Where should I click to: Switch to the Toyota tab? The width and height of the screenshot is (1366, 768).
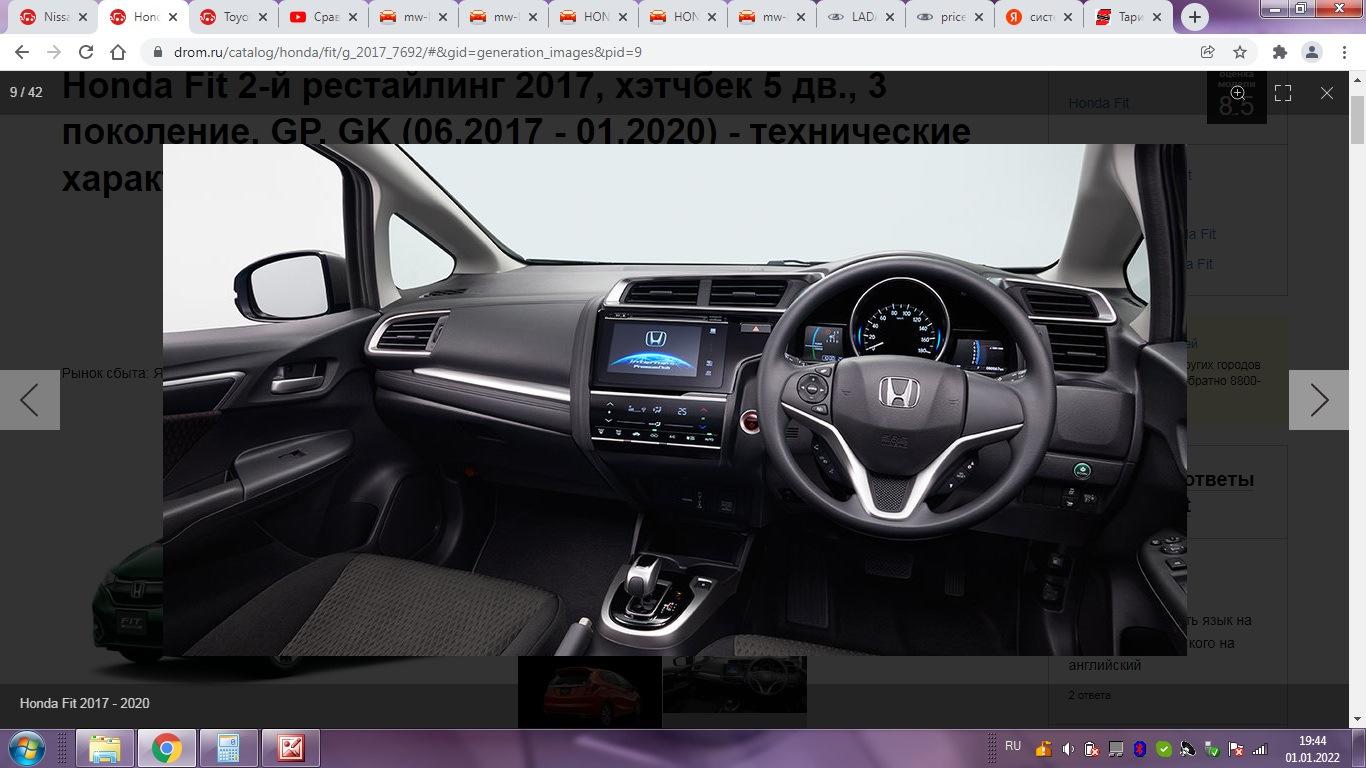click(228, 17)
